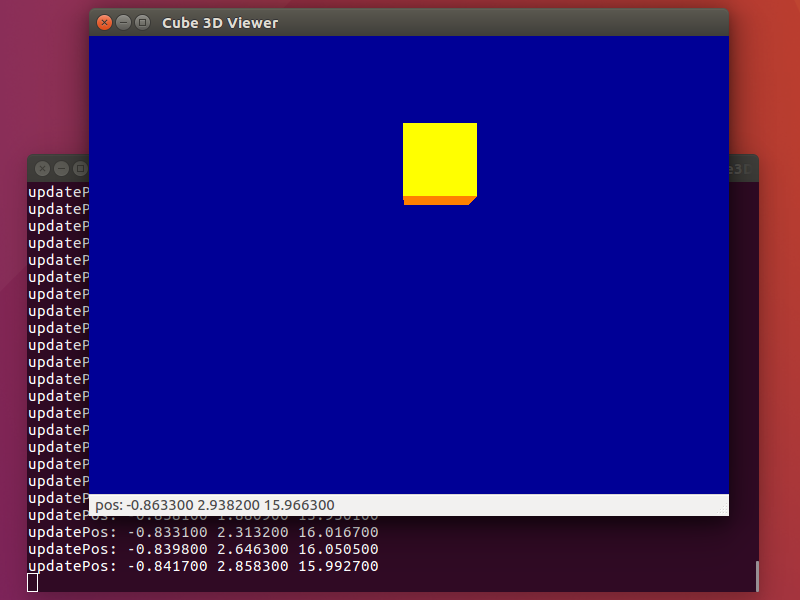
Task: Click the updatePos line ending in 16.016700
Action: pos(200,532)
